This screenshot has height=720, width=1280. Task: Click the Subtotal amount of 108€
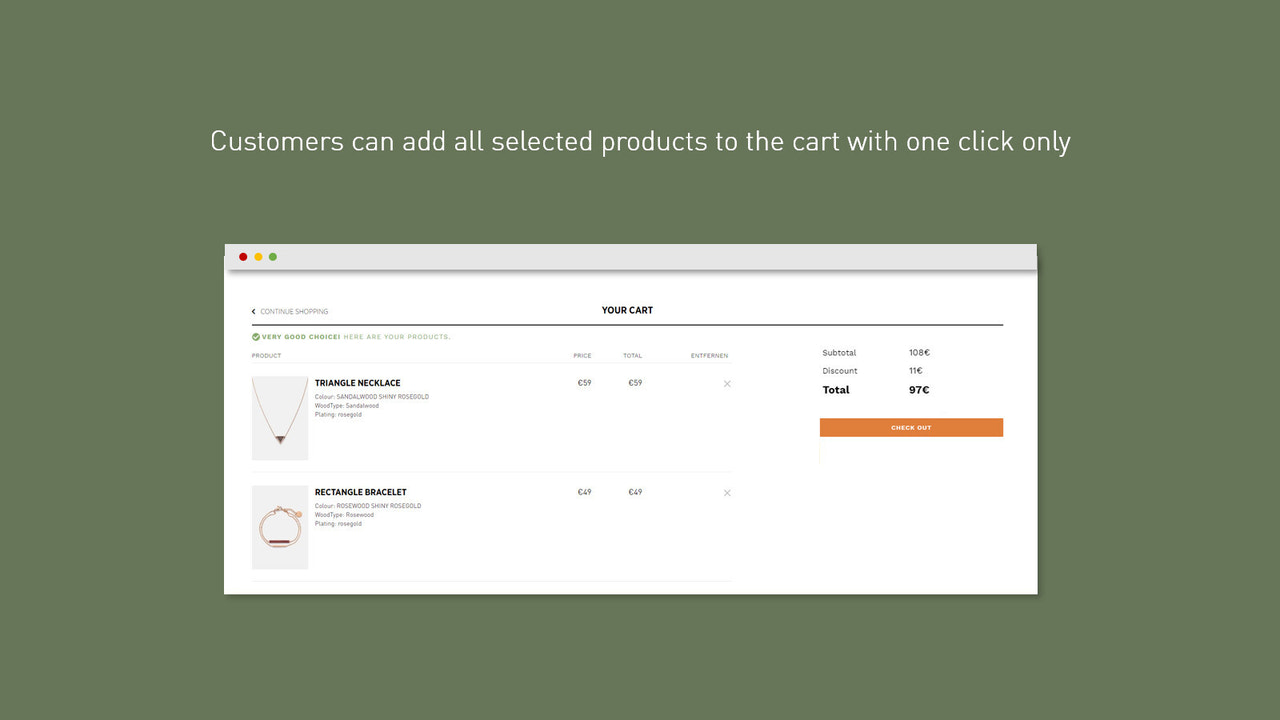[919, 352]
